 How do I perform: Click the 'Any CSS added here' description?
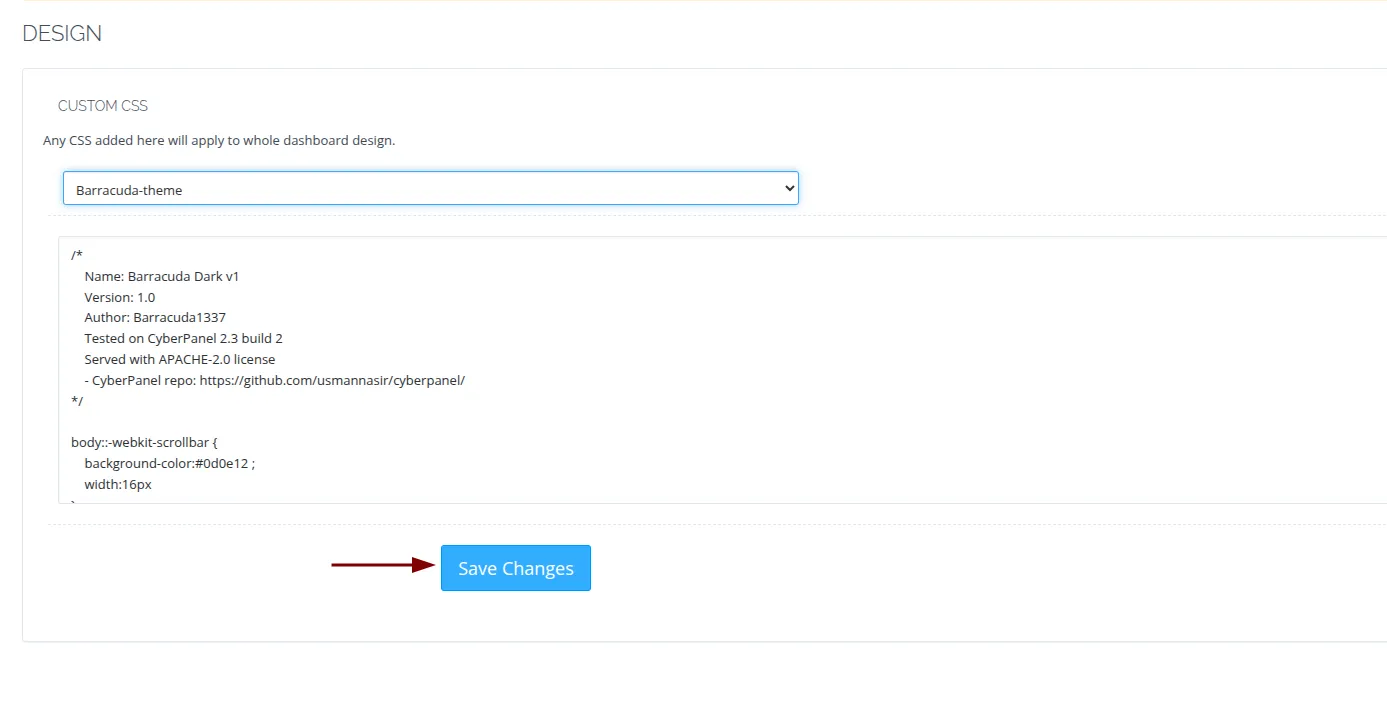pos(219,141)
